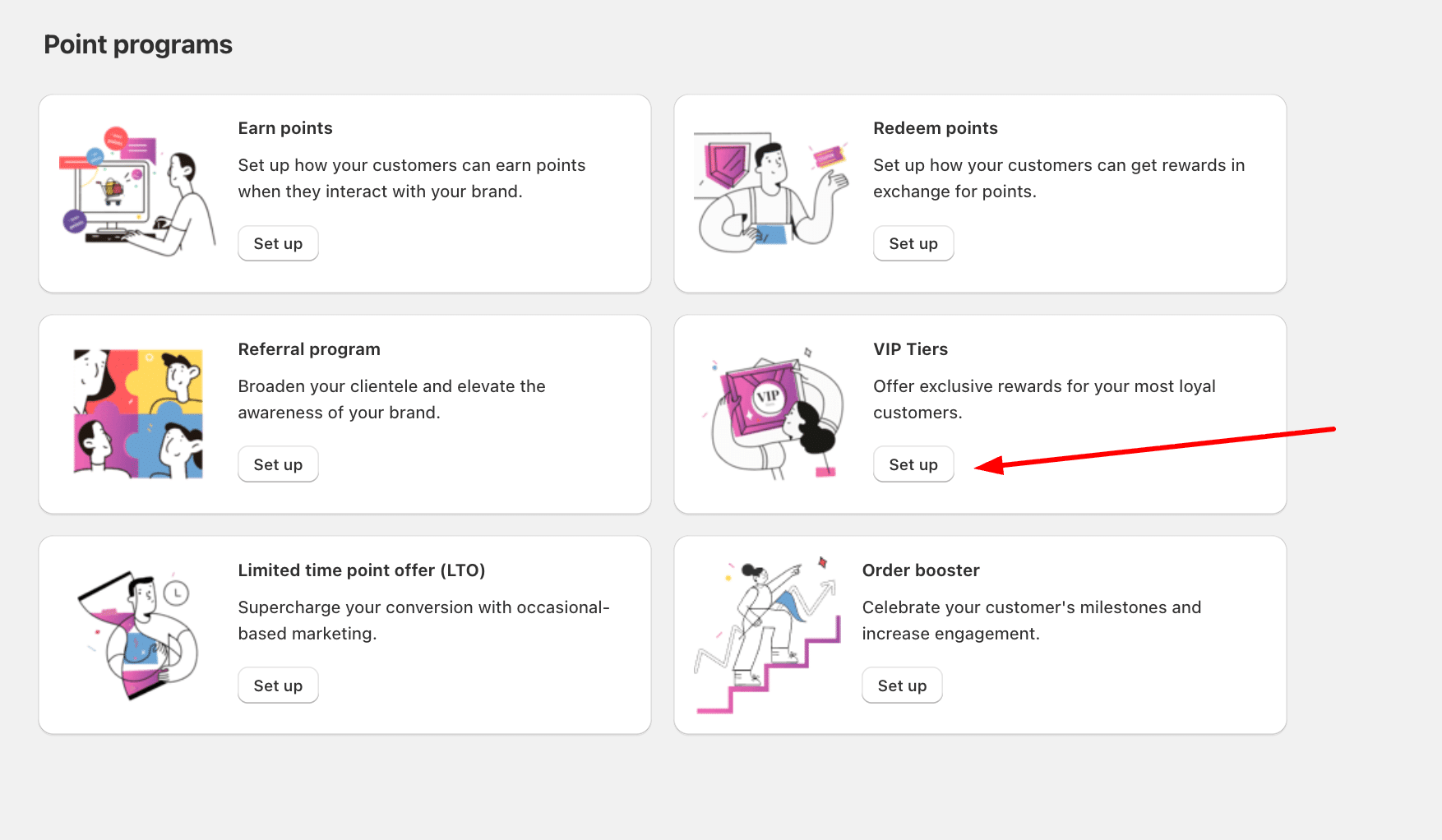Click the Limited time offer hourglass illustration
This screenshot has width=1442, height=840.
137,635
